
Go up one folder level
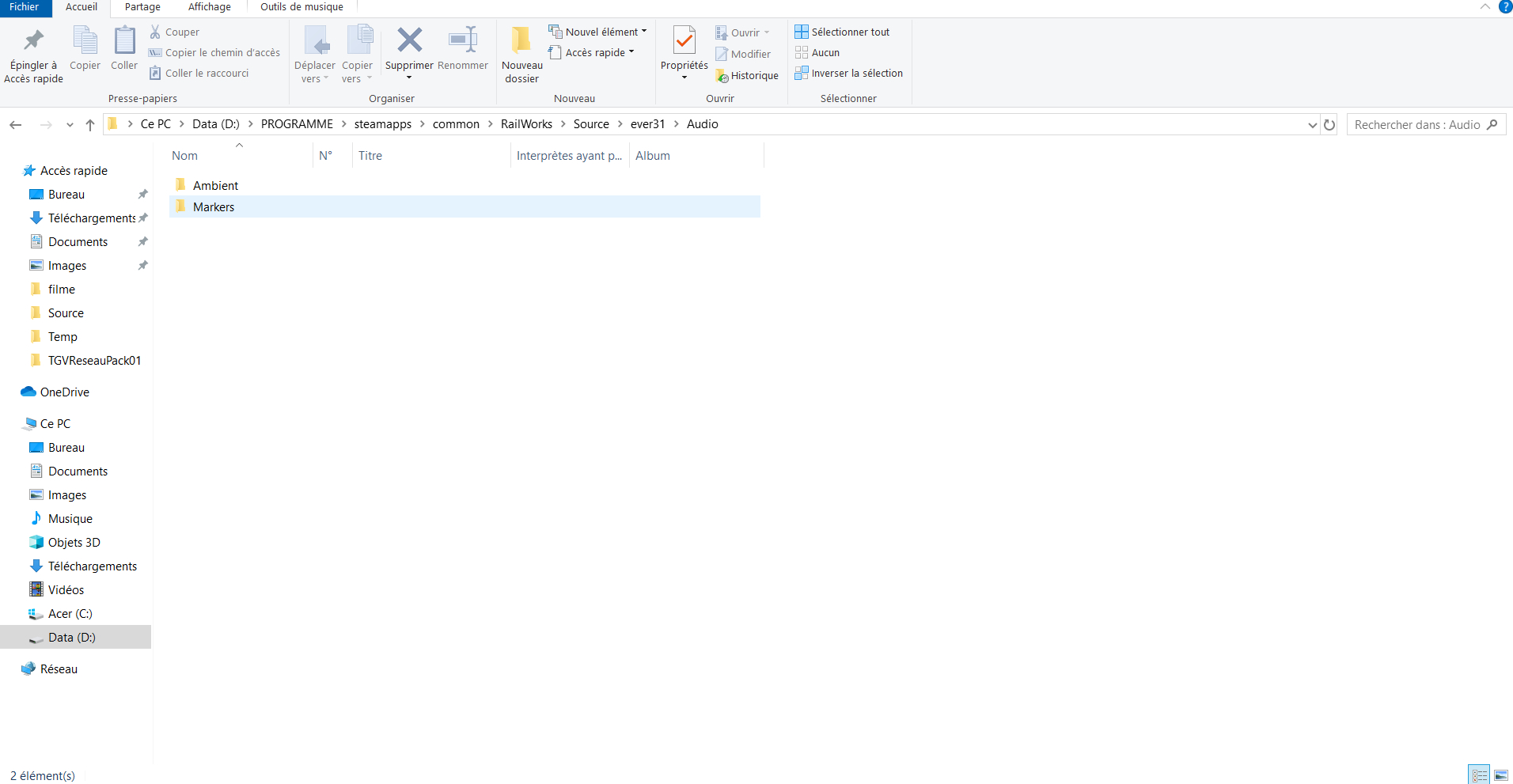90,125
